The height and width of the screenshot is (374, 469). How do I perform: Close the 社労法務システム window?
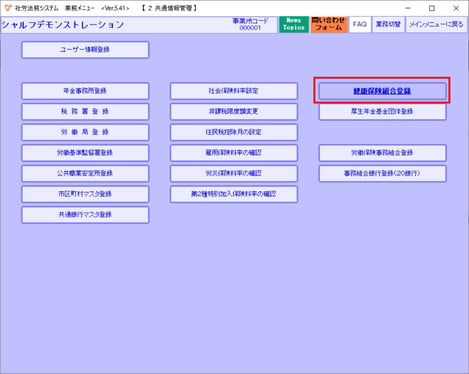pyautogui.click(x=456, y=8)
